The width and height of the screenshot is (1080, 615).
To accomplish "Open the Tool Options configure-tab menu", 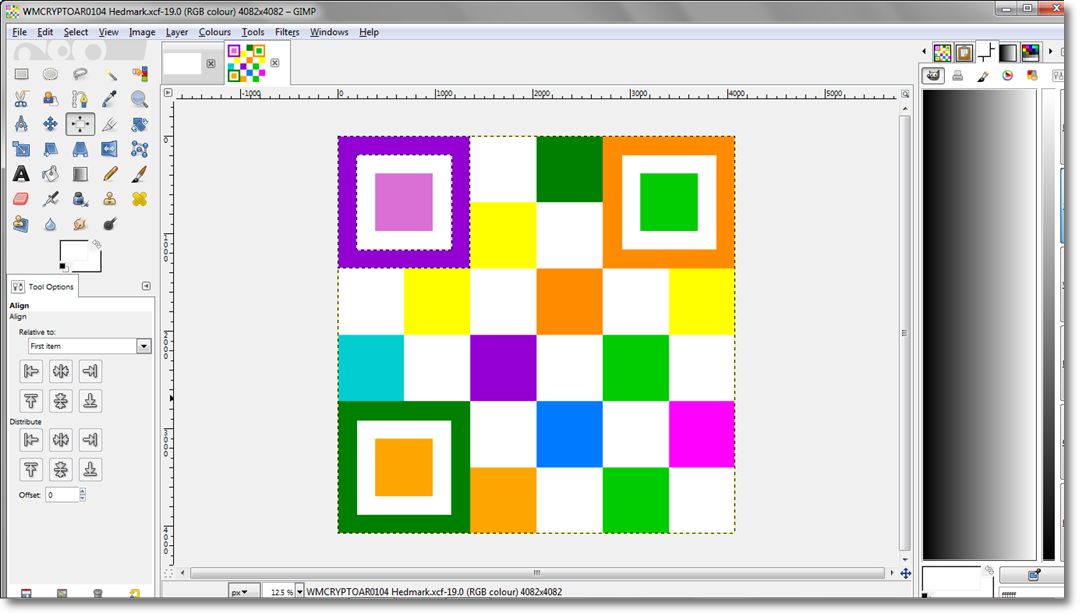I will coord(146,286).
